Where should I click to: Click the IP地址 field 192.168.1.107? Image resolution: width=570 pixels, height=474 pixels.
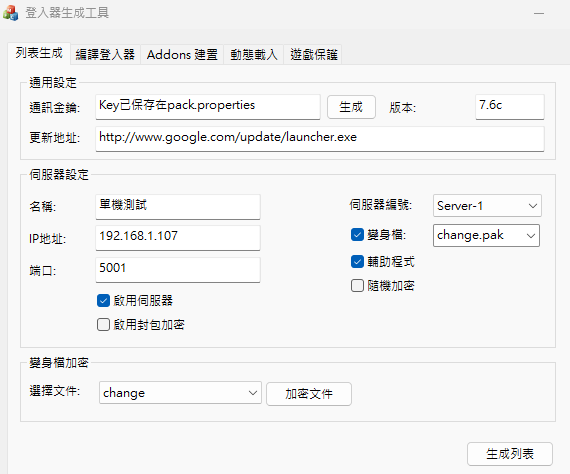178,238
